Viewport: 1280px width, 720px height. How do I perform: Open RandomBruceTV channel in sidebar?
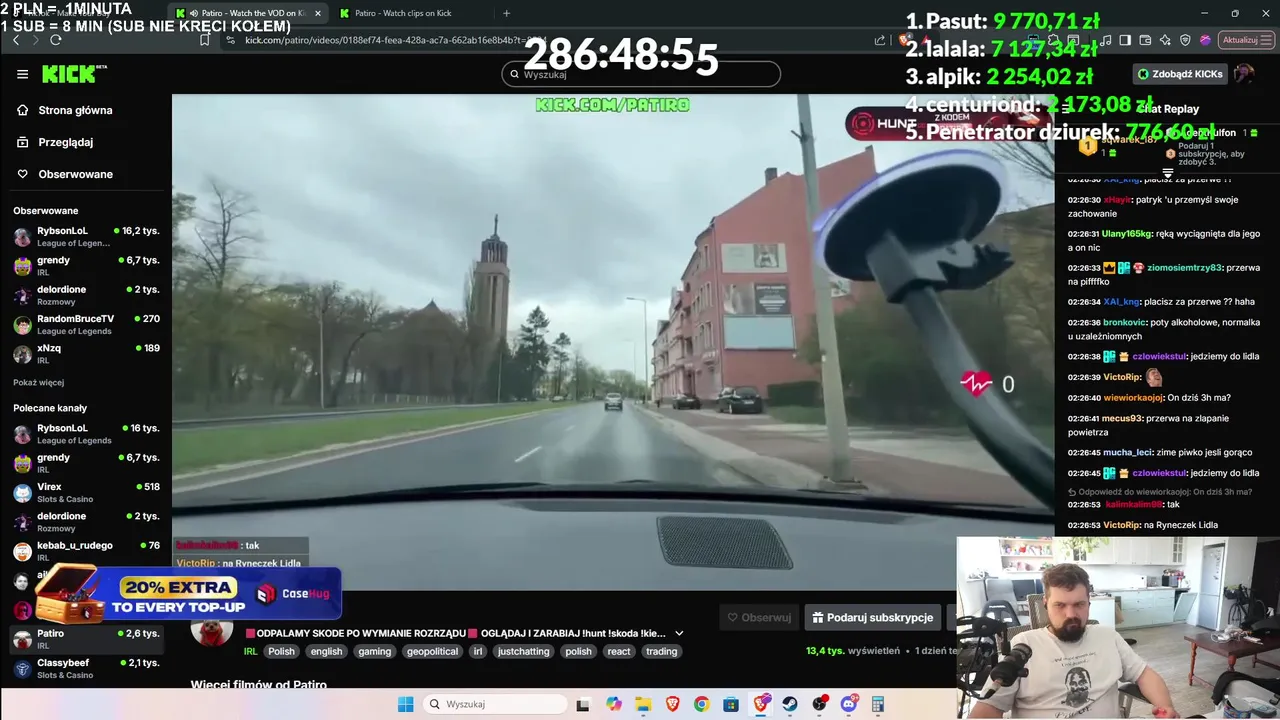(x=85, y=324)
